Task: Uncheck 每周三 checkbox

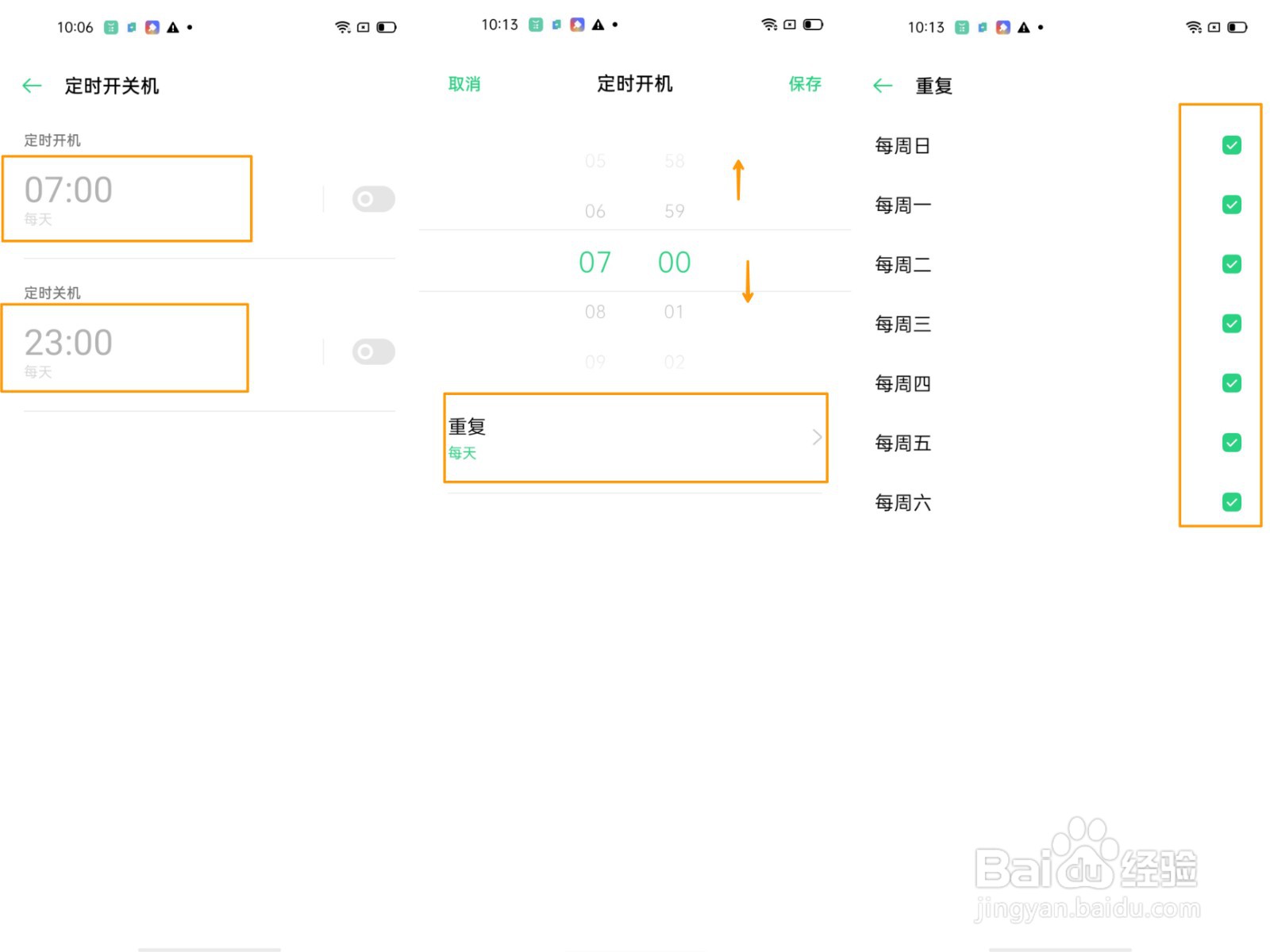Action: tap(1232, 324)
